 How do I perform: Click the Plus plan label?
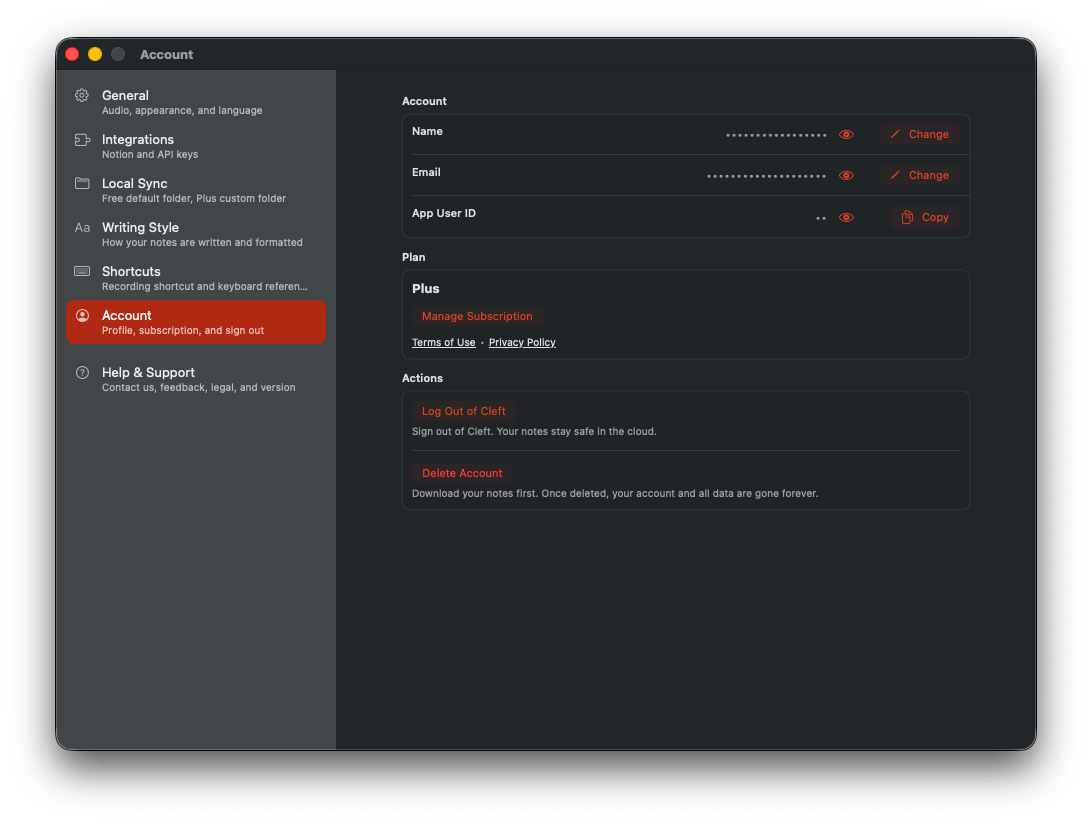click(x=426, y=288)
